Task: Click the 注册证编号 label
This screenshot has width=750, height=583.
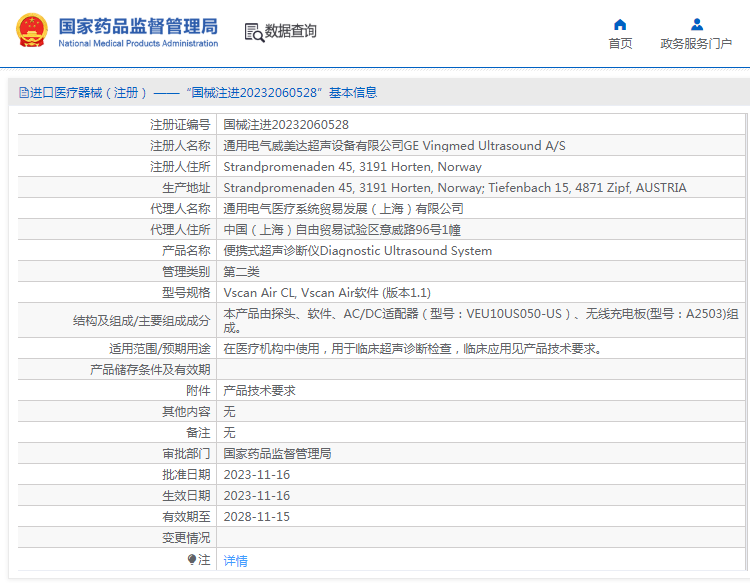Action: coord(180,125)
